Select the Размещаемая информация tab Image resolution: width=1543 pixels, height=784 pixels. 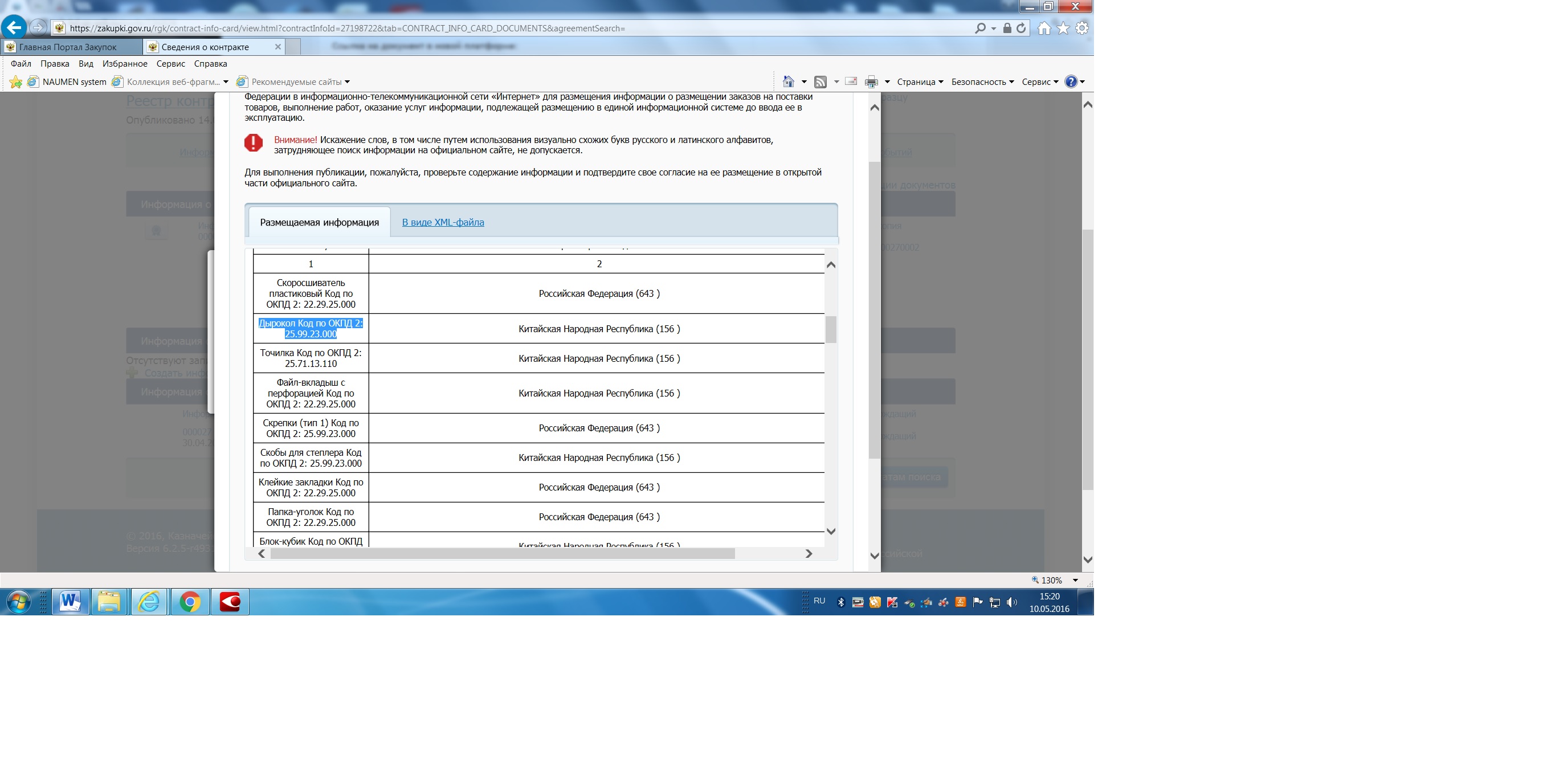click(319, 222)
